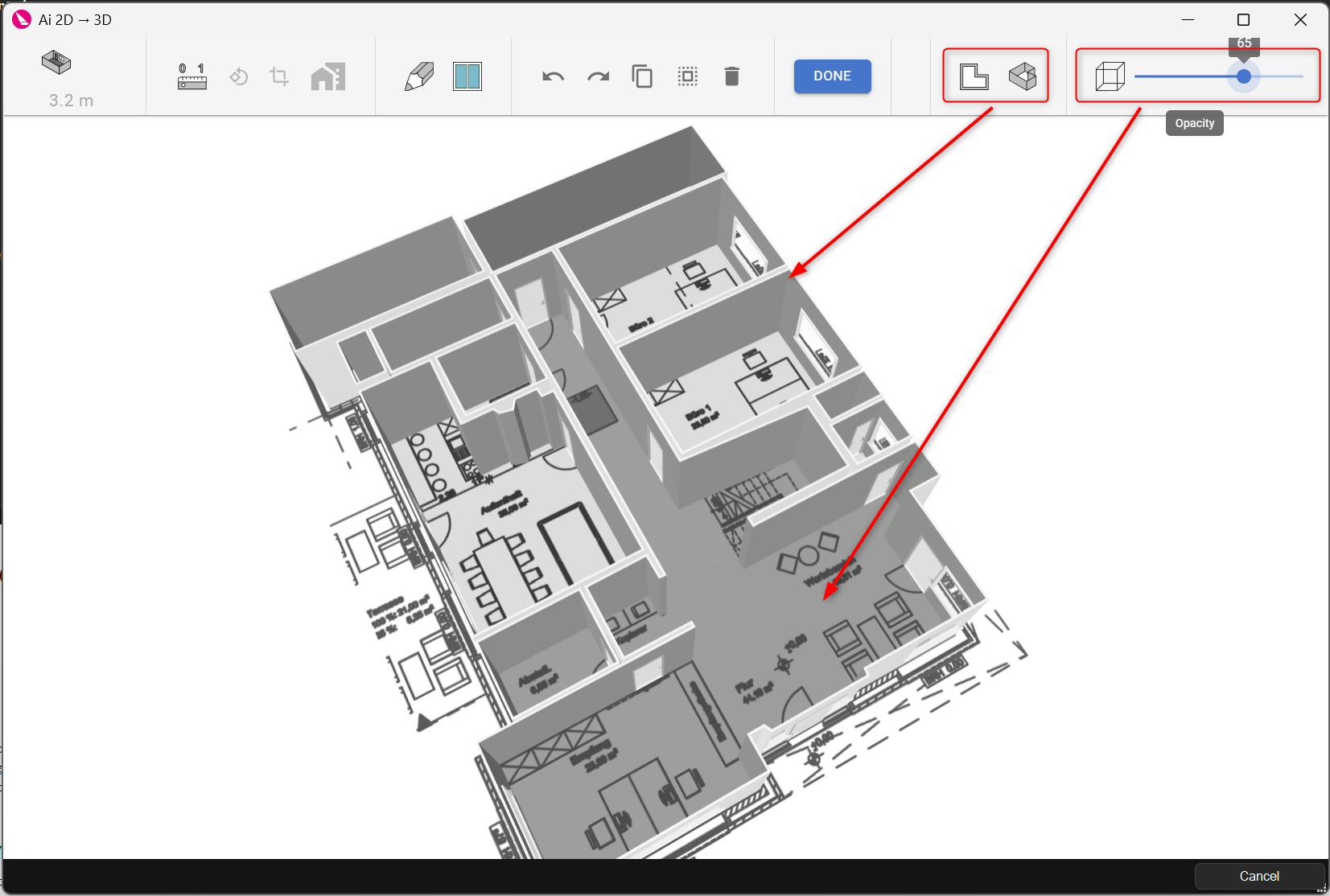
Task: Switch to 3D model view
Action: [1023, 76]
